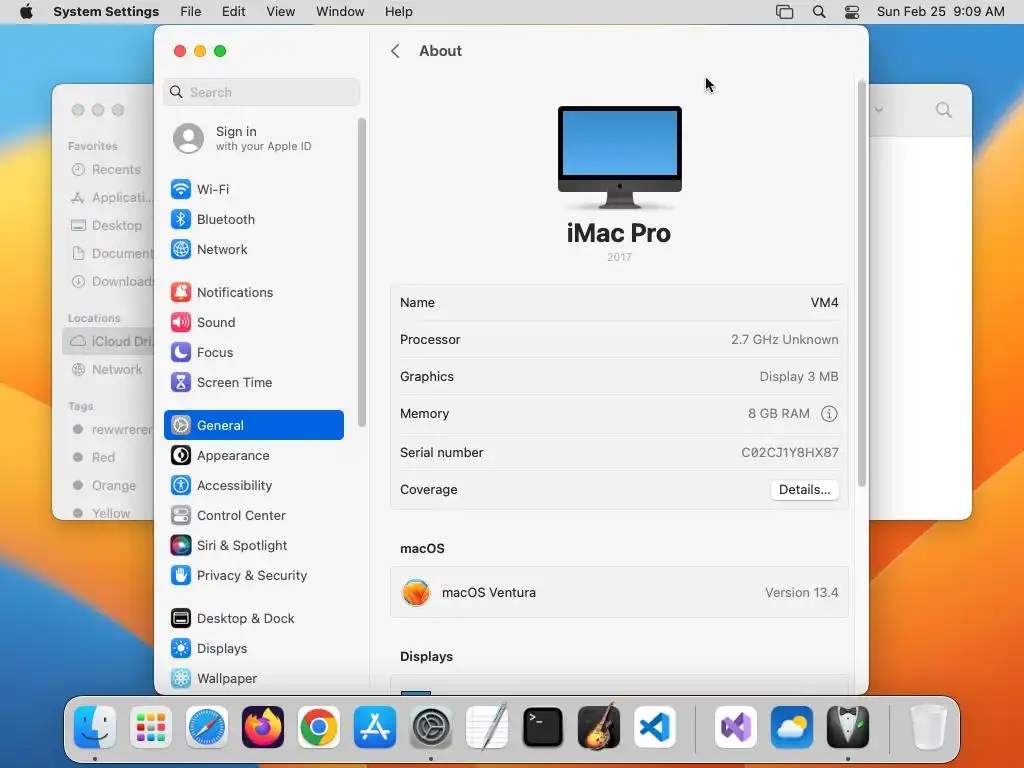1024x768 pixels.
Task: Open the Window menu
Action: [340, 12]
